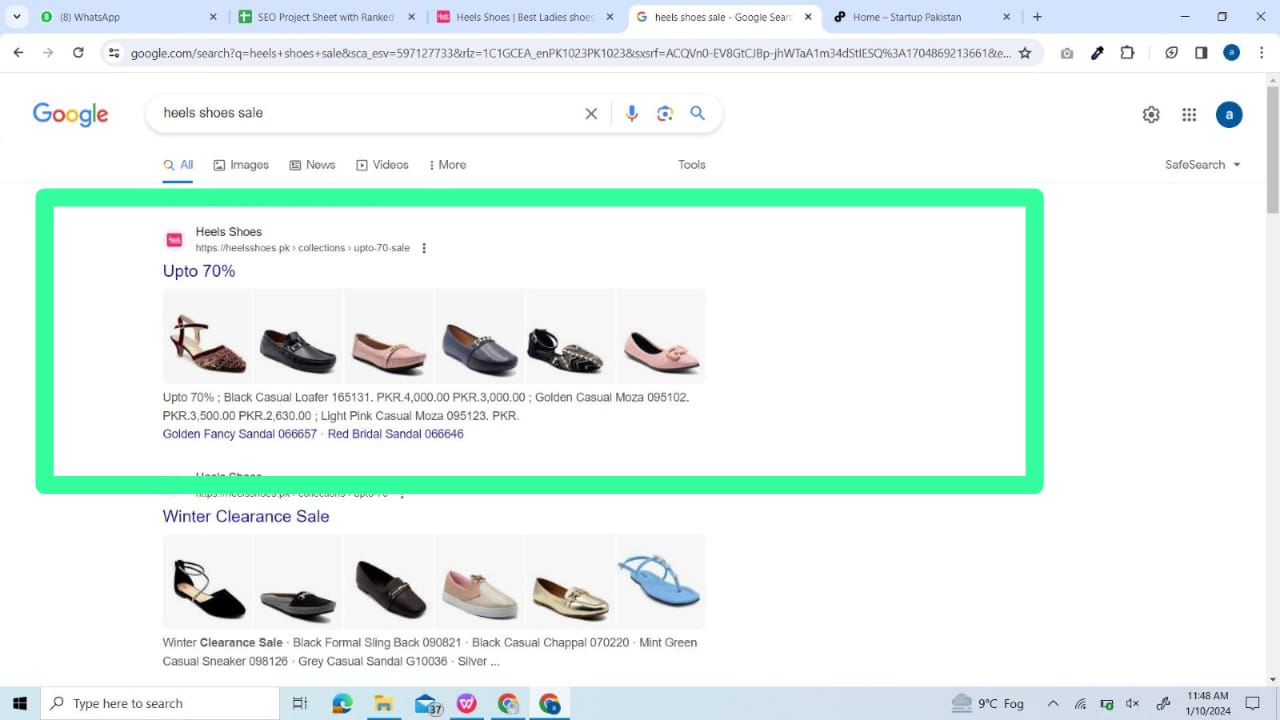Search by image with Google Lens icon
The width and height of the screenshot is (1280, 720).
(x=665, y=114)
